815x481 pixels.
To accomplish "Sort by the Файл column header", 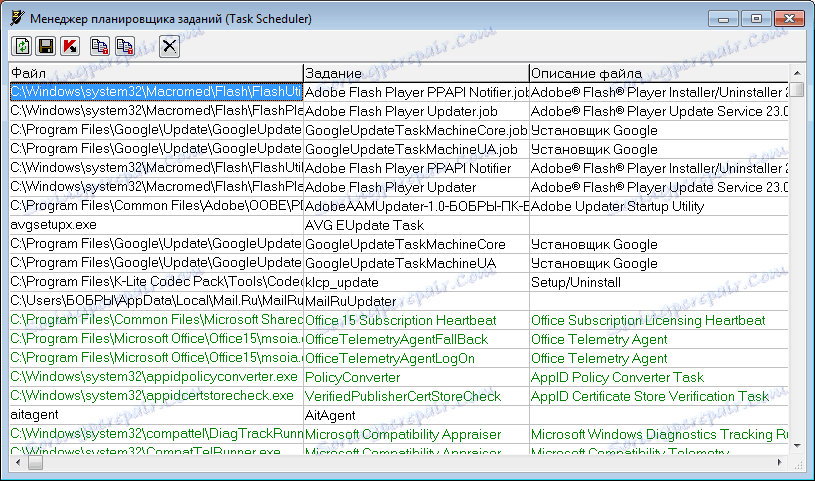I will click(x=156, y=73).
